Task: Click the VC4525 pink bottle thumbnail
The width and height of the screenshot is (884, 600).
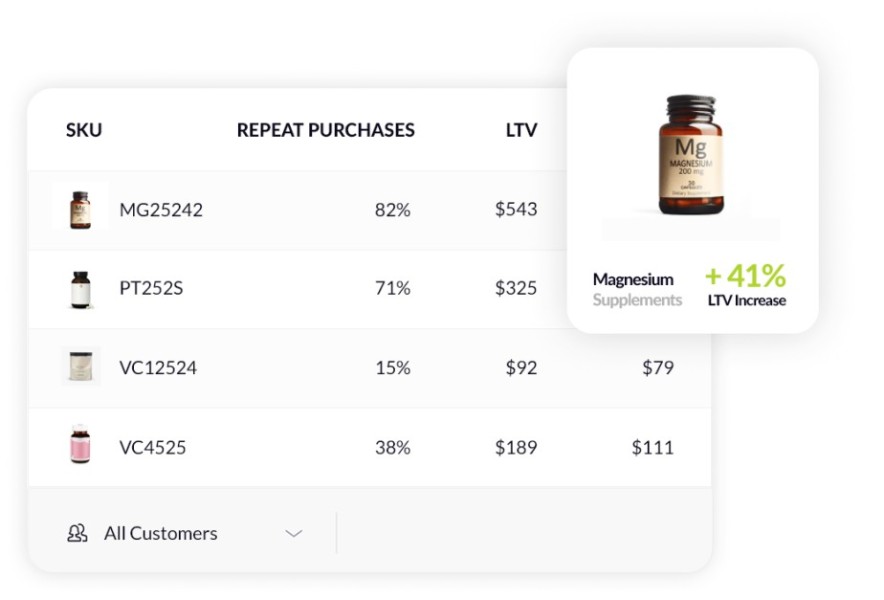Action: coord(80,444)
